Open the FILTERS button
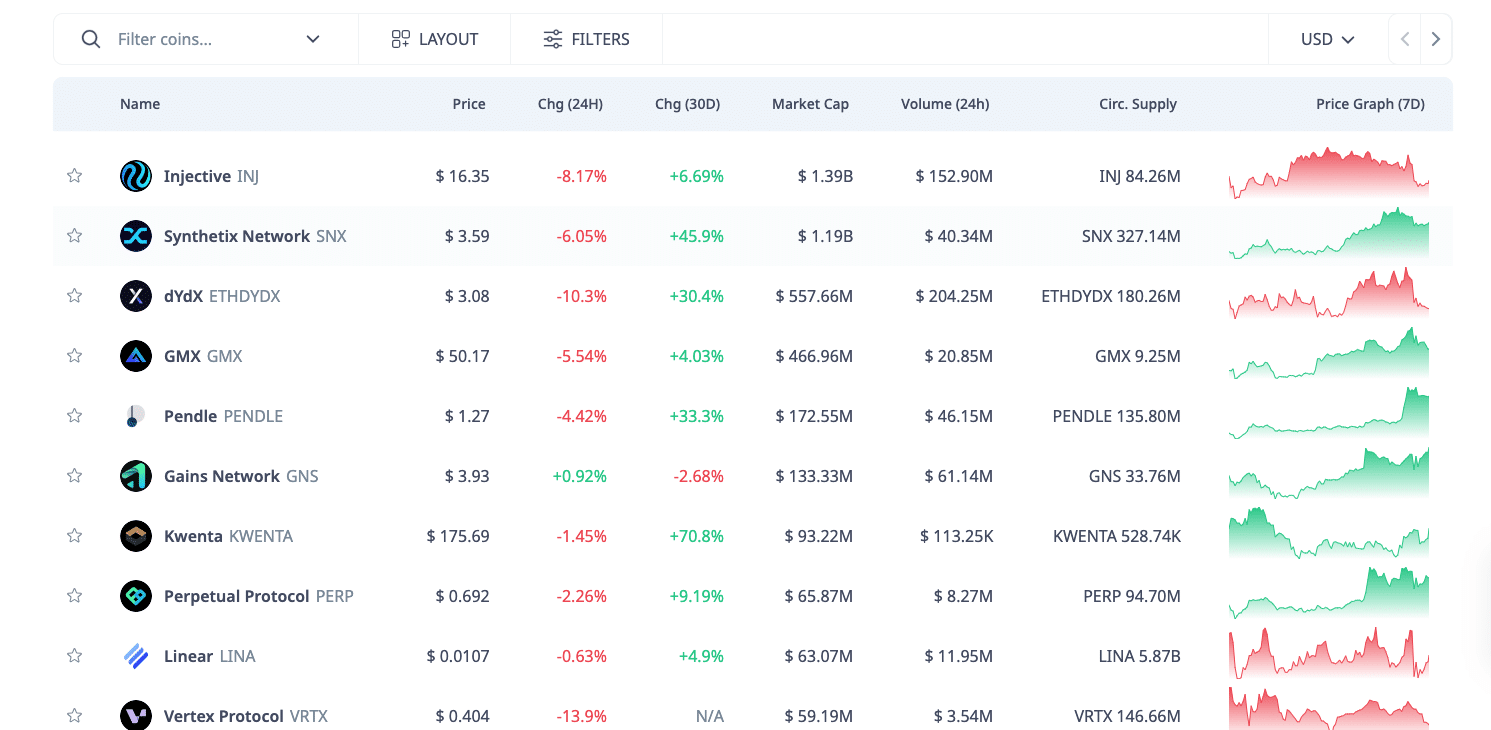1491x730 pixels. tap(586, 39)
